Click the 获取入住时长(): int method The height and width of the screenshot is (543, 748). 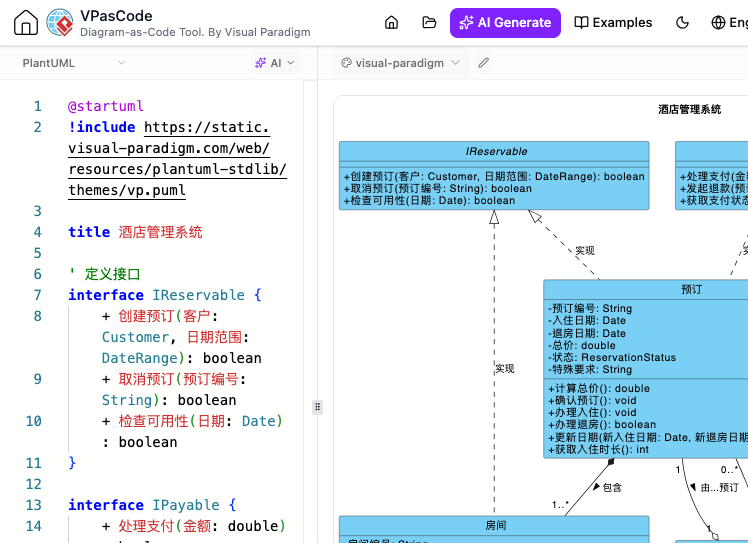click(x=598, y=449)
